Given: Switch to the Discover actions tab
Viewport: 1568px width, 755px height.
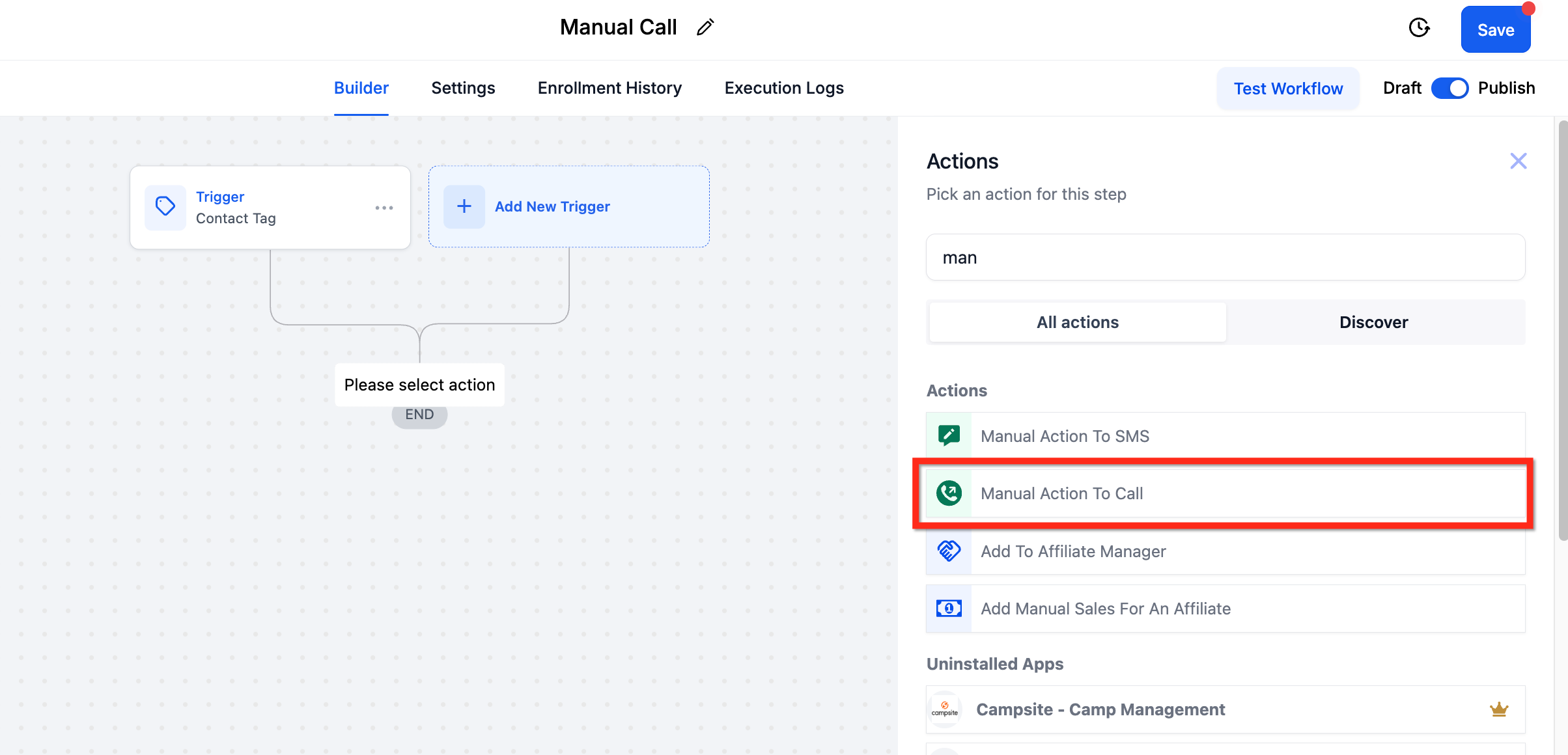Looking at the screenshot, I should pyautogui.click(x=1373, y=322).
